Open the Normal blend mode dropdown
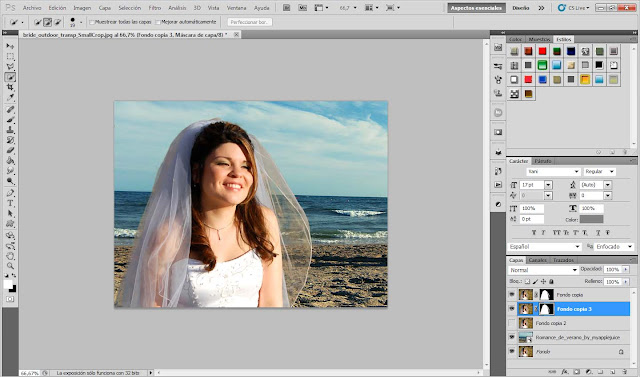640x377 pixels. [x=543, y=270]
